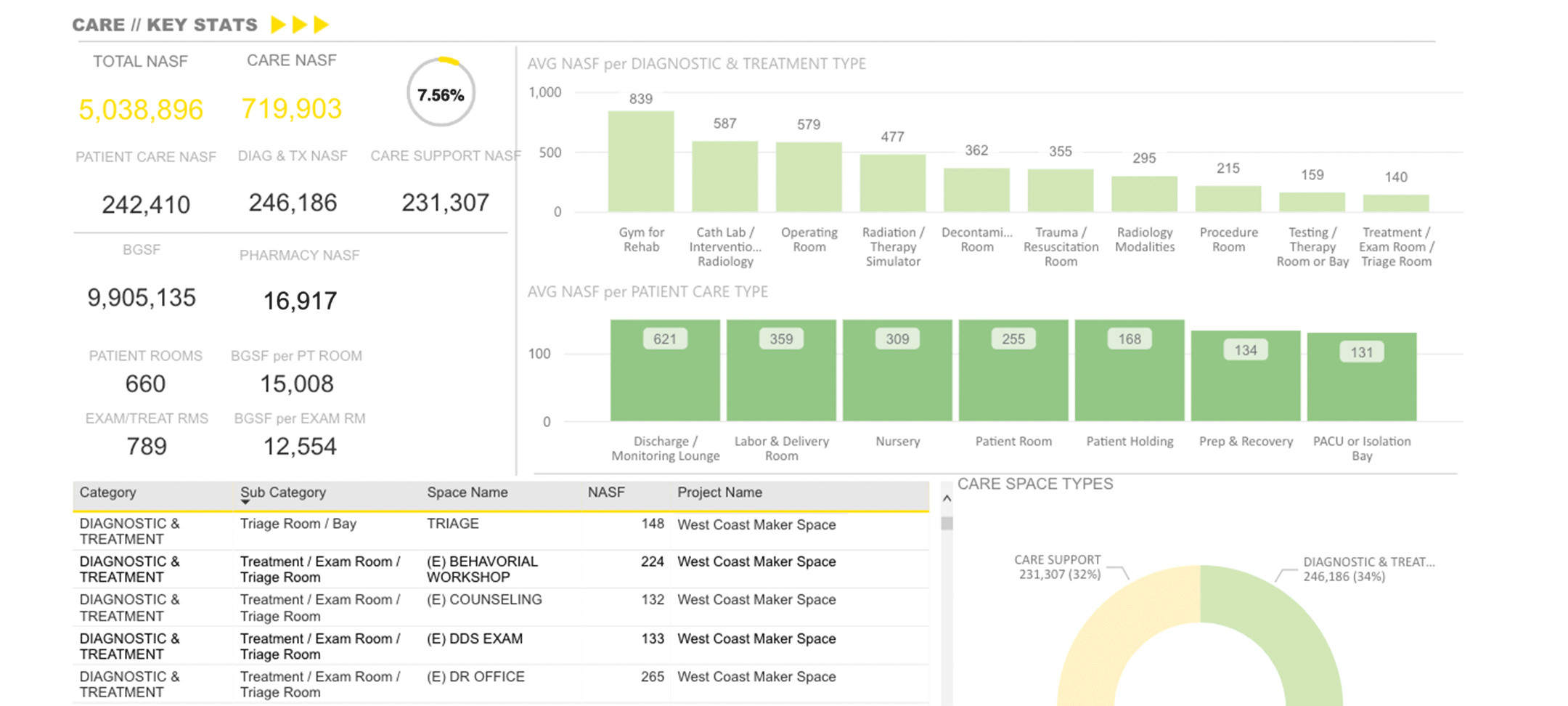Select the PACU or Isolation Bay bar
Image resolution: width=1568 pixels, height=706 pixels.
tap(1362, 377)
